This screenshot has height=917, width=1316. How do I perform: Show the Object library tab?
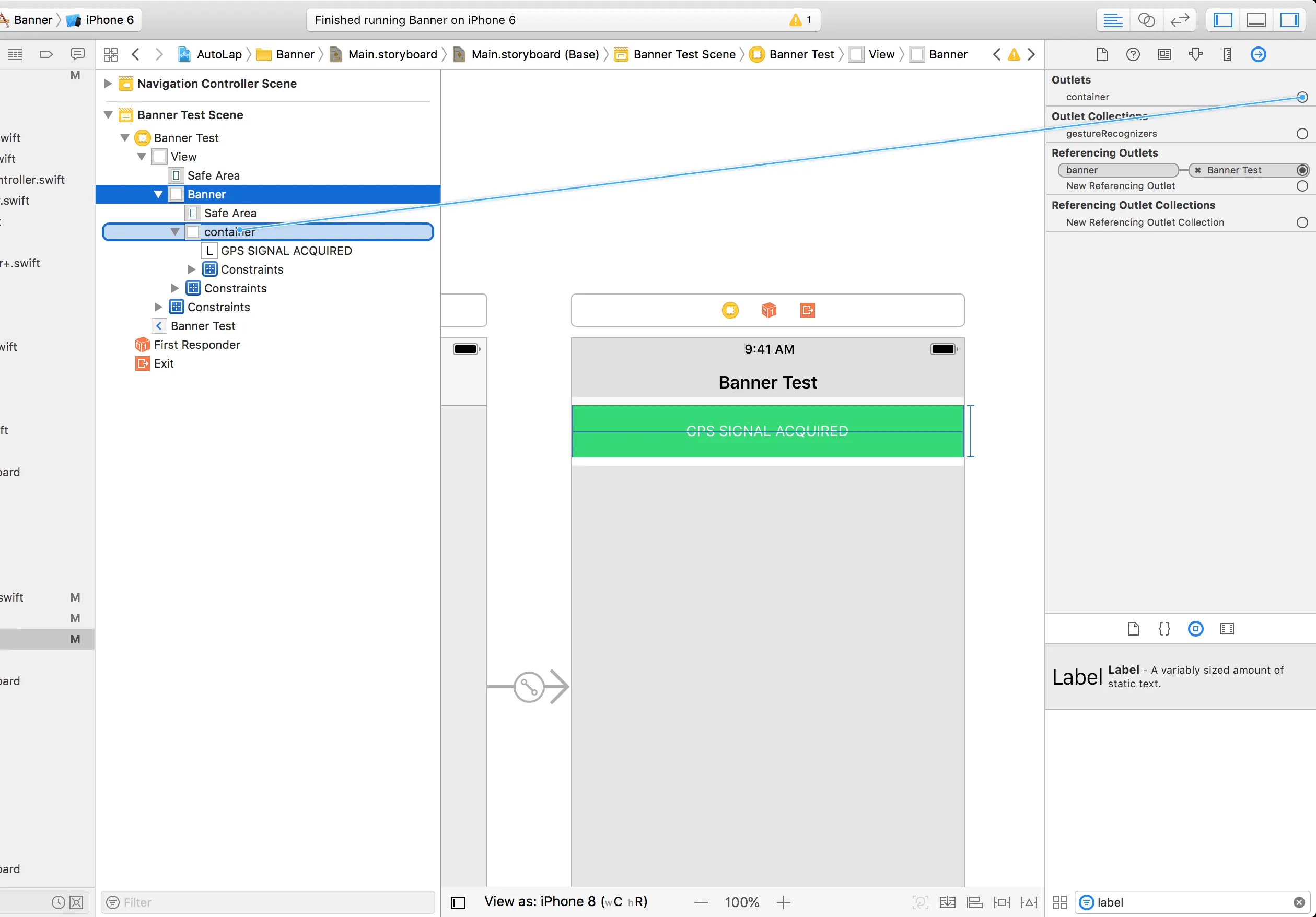point(1195,628)
